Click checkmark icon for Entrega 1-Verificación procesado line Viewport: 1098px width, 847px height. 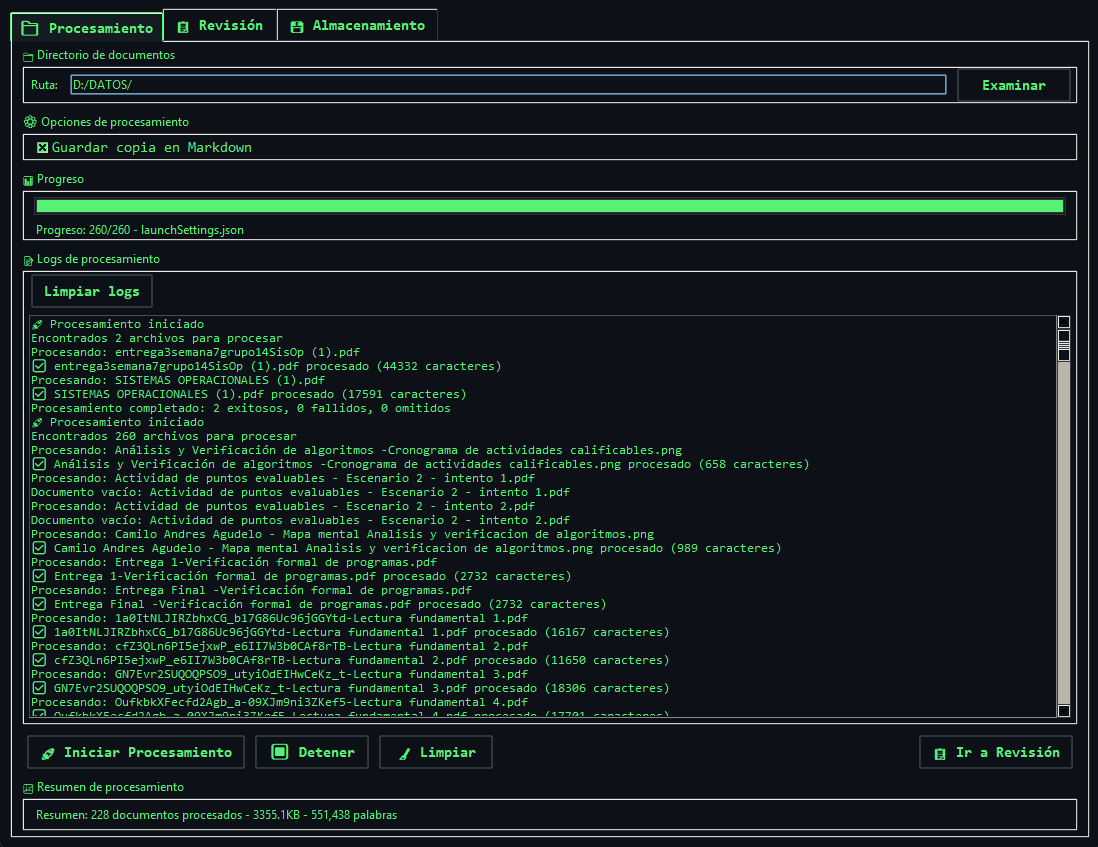39,576
